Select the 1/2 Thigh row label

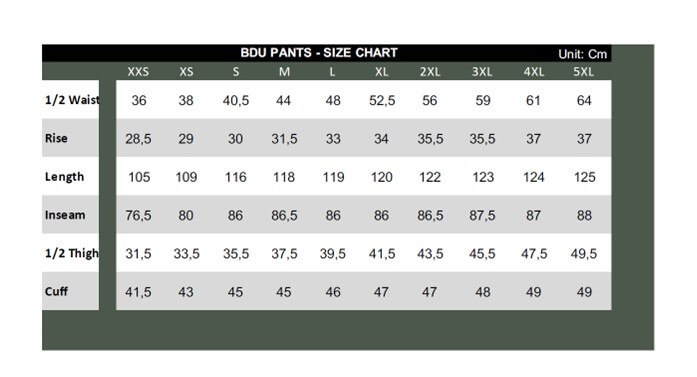72,253
